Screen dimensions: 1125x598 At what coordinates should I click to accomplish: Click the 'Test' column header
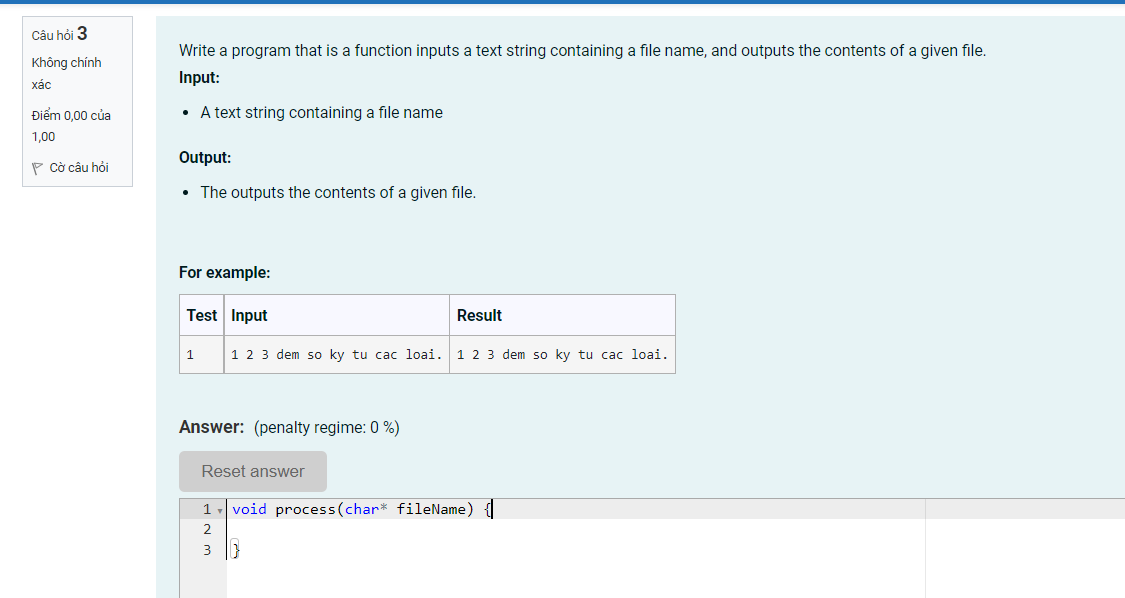pos(201,315)
